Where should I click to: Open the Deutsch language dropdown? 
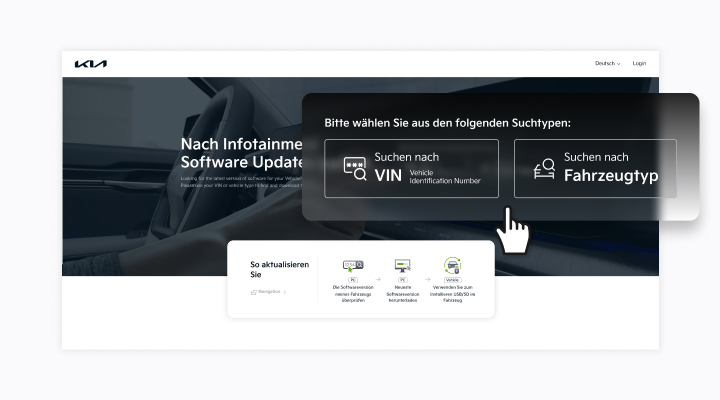pyautogui.click(x=607, y=64)
